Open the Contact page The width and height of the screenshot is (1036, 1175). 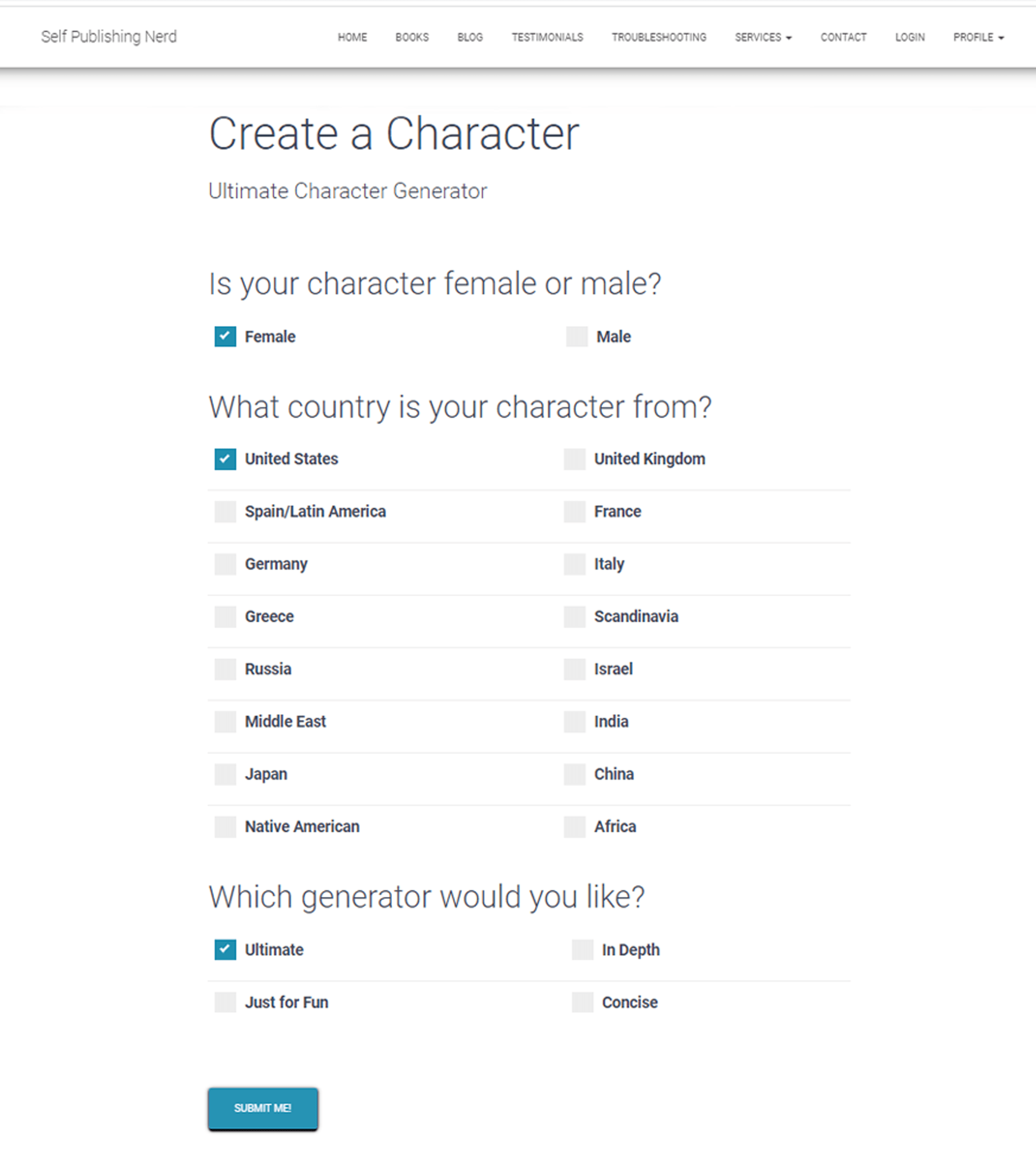[843, 38]
